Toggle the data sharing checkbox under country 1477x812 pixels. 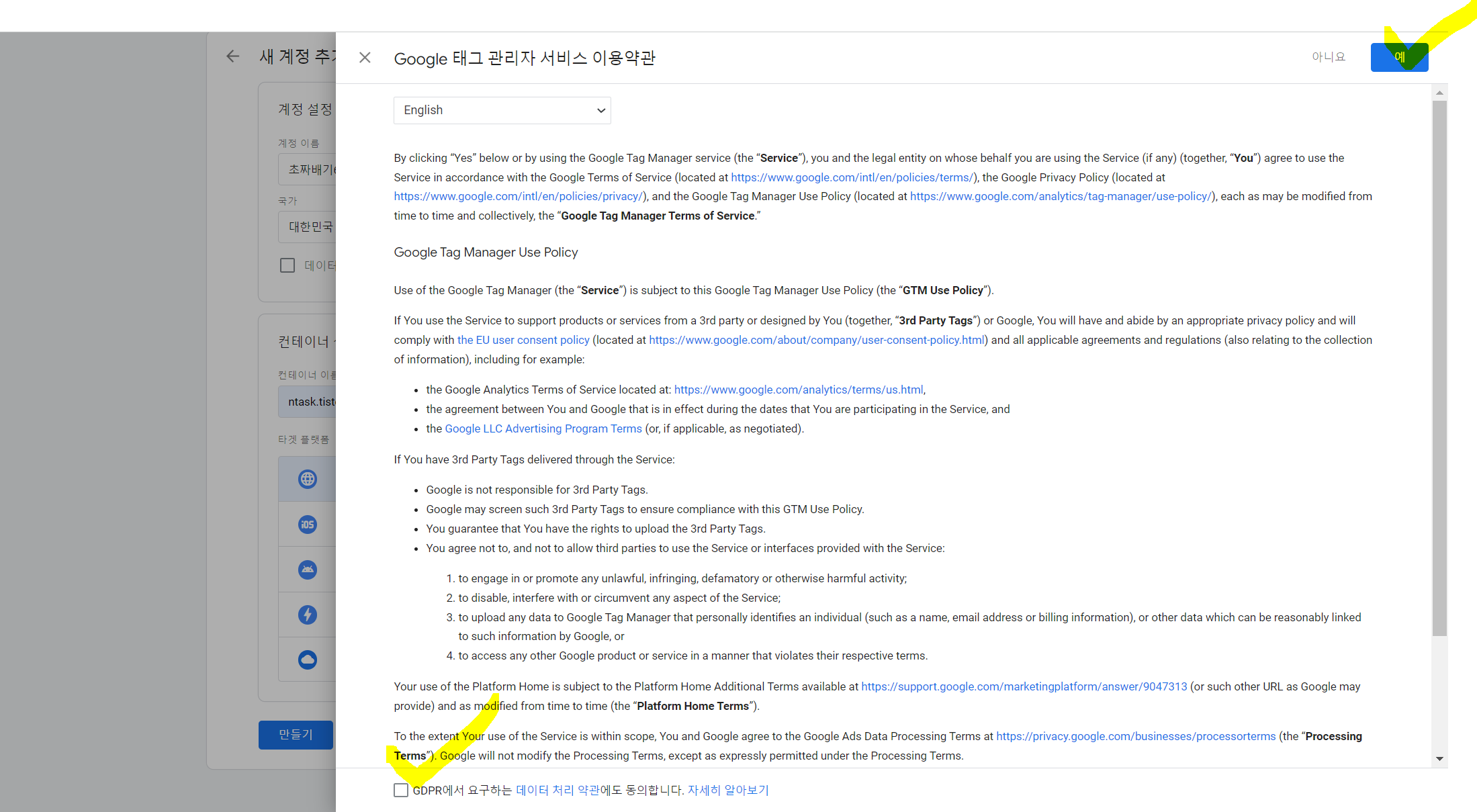(287, 265)
